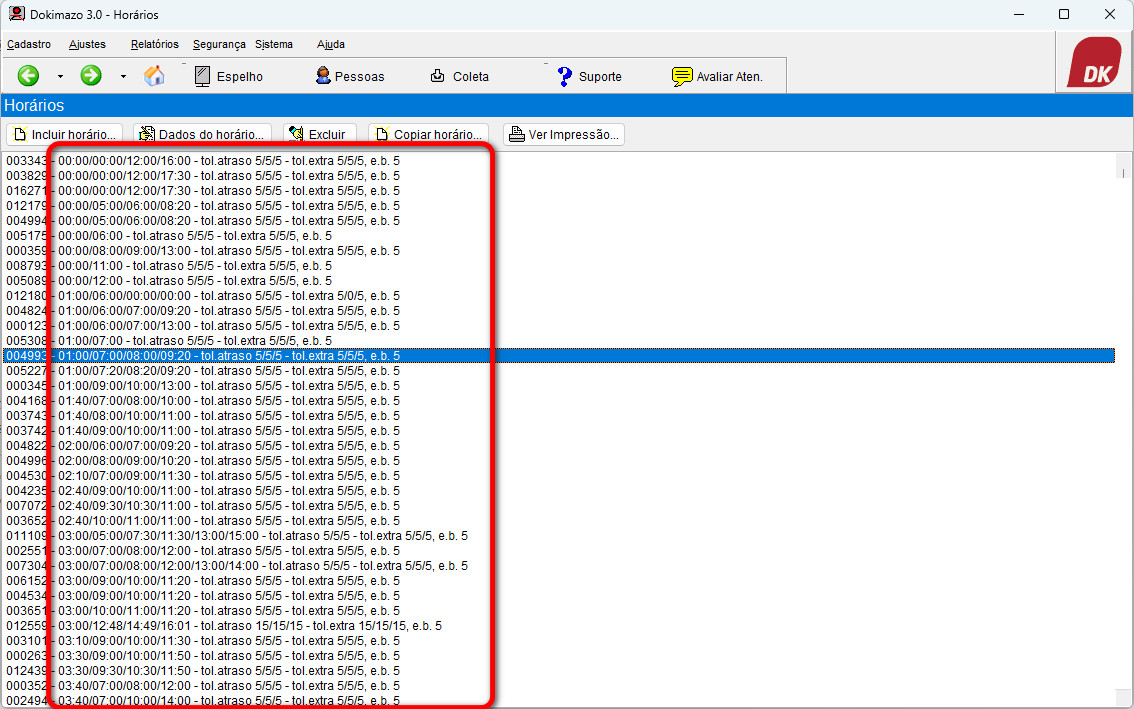This screenshot has height=709, width=1134.
Task: Click the green forward arrow icon
Action: click(x=91, y=76)
